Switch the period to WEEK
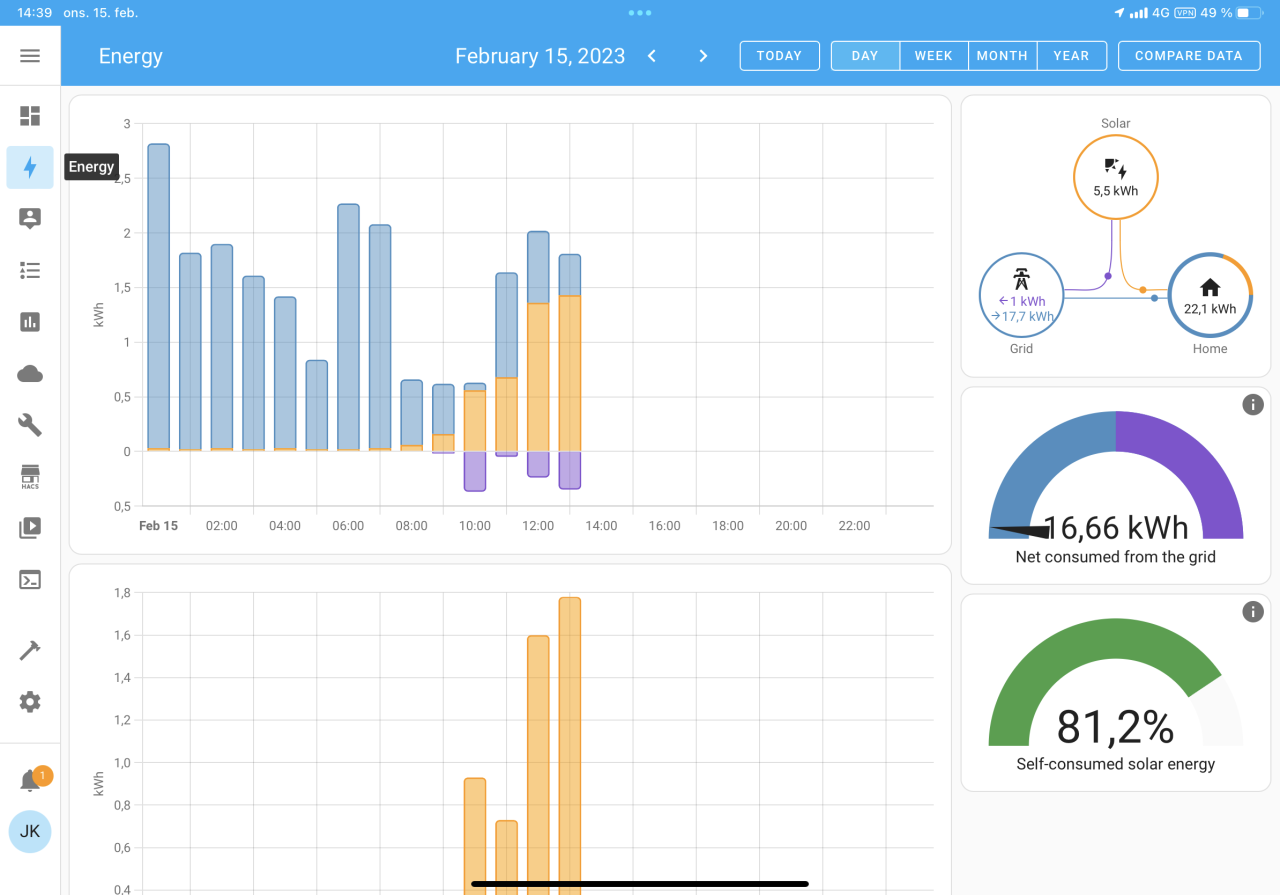The image size is (1280, 895). 933,56
